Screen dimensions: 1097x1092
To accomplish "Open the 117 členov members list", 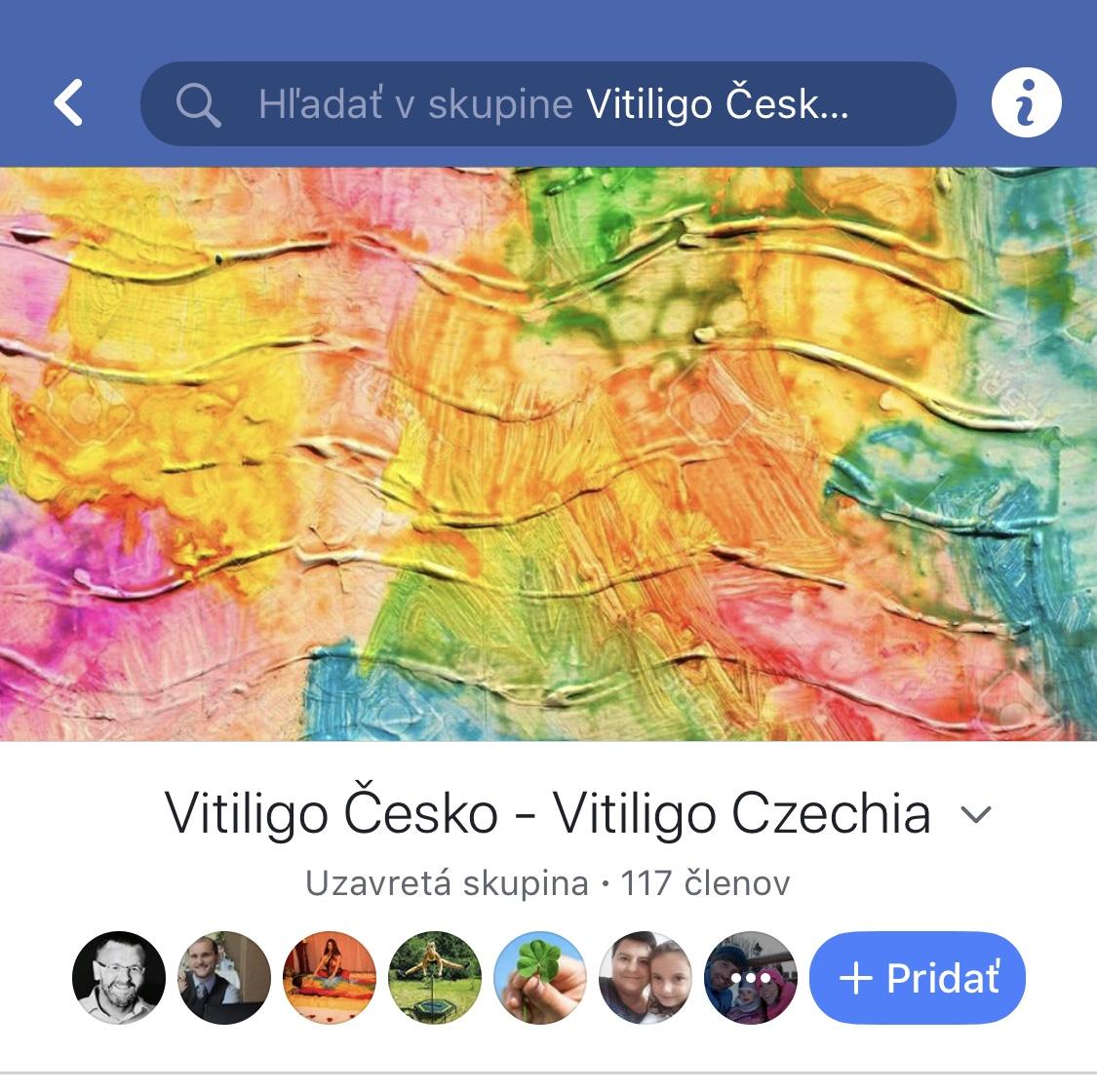I will (x=705, y=882).
